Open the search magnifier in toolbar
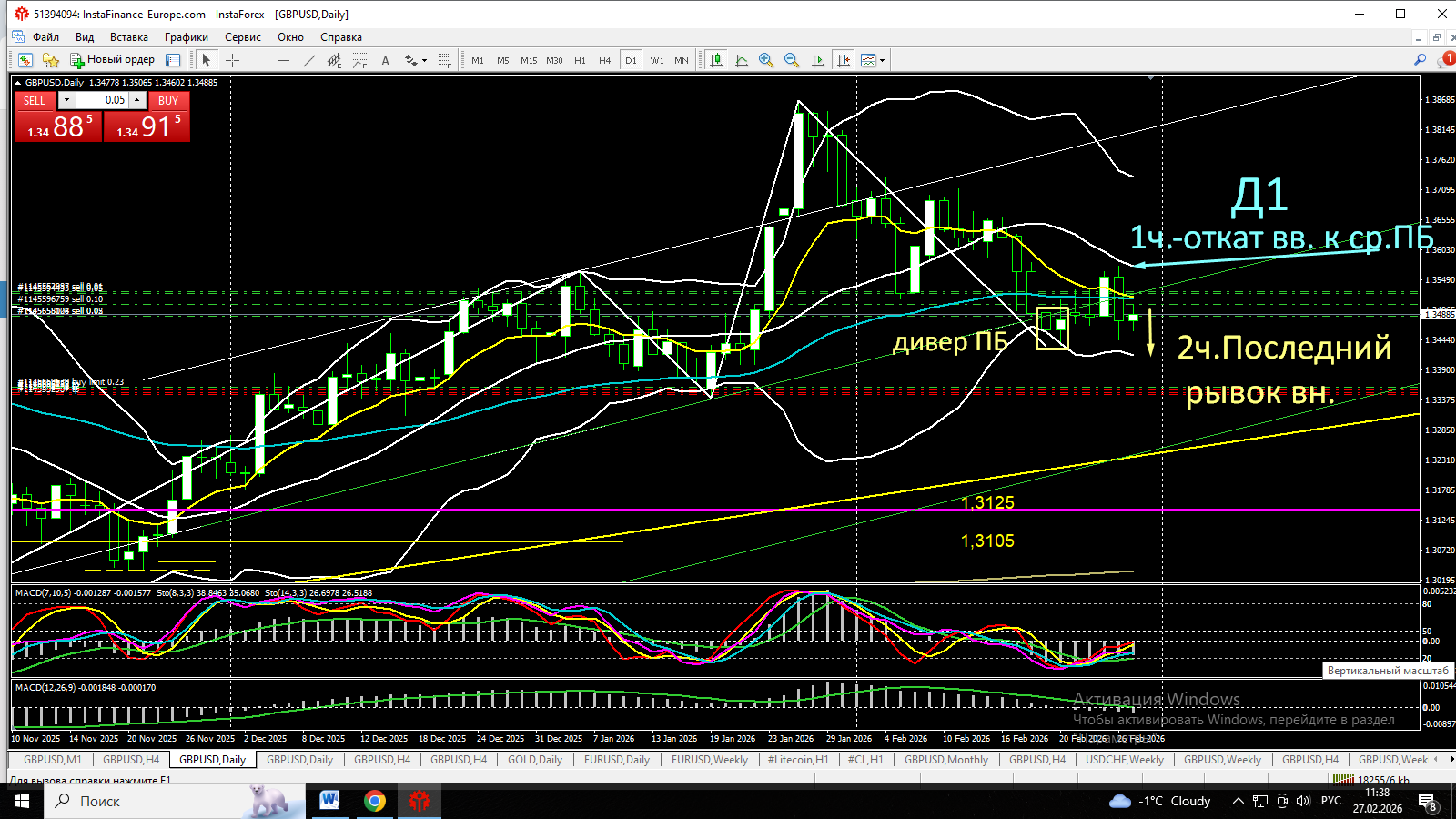Image resolution: width=1456 pixels, height=819 pixels. [x=1420, y=60]
